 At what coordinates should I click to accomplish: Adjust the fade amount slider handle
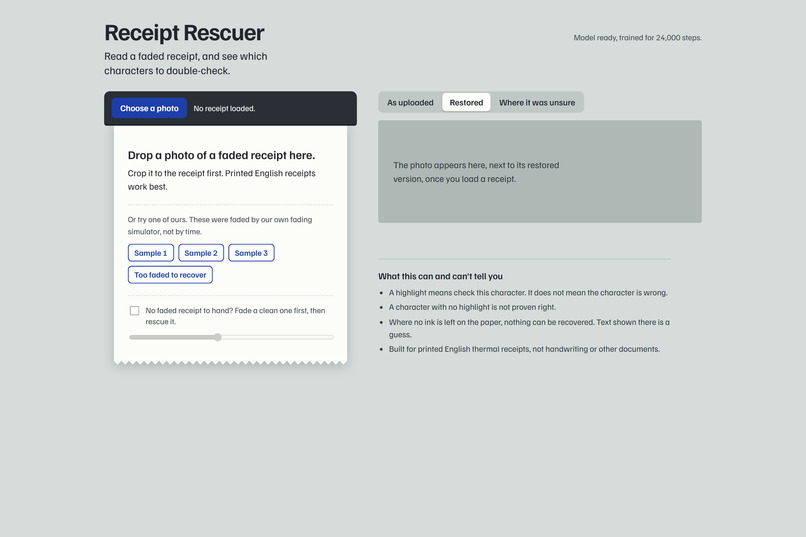click(x=218, y=337)
